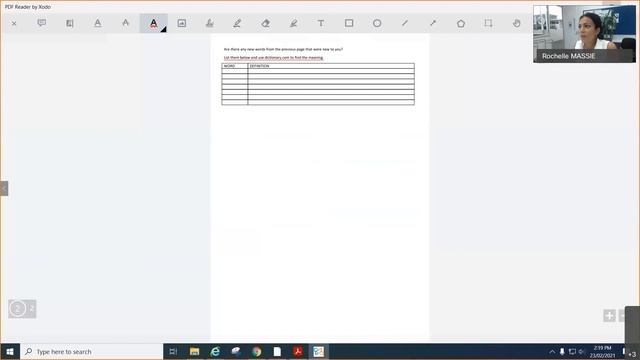This screenshot has height=360, width=640.
Task: Click the page number indicator overlay
Action: [22, 309]
